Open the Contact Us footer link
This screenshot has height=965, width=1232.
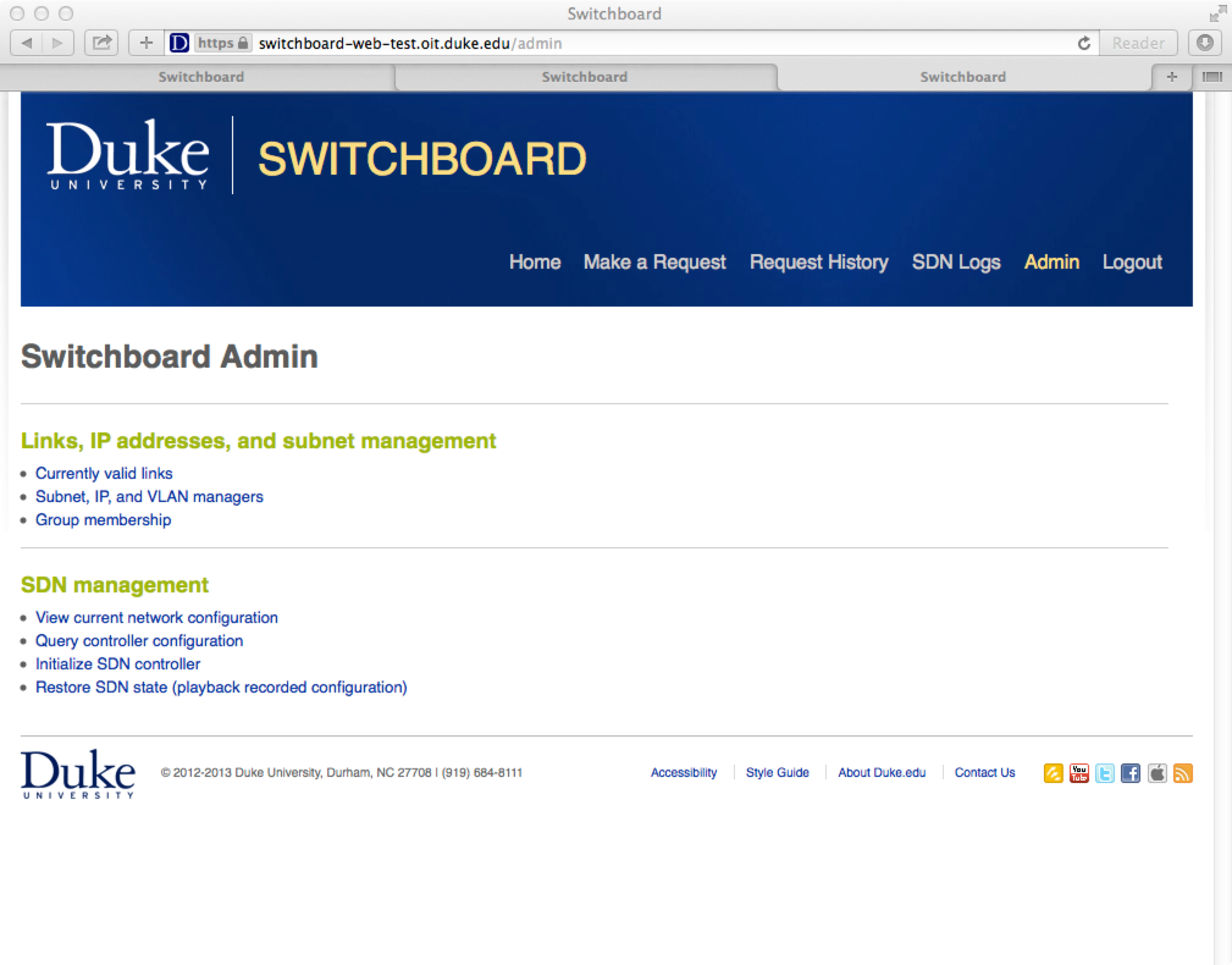[985, 773]
